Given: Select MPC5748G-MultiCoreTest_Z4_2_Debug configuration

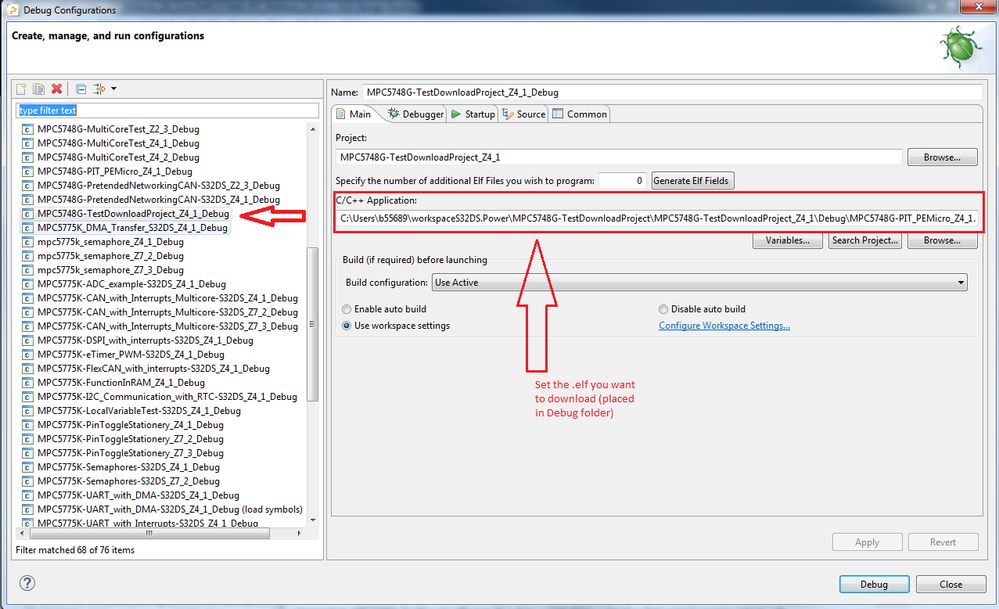Looking at the screenshot, I should tap(118, 157).
